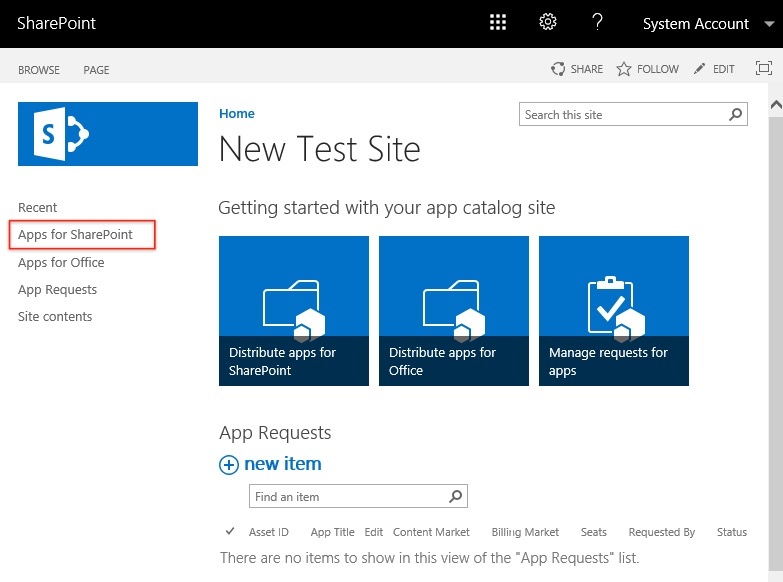Click the EDIT pencil button

pos(714,69)
